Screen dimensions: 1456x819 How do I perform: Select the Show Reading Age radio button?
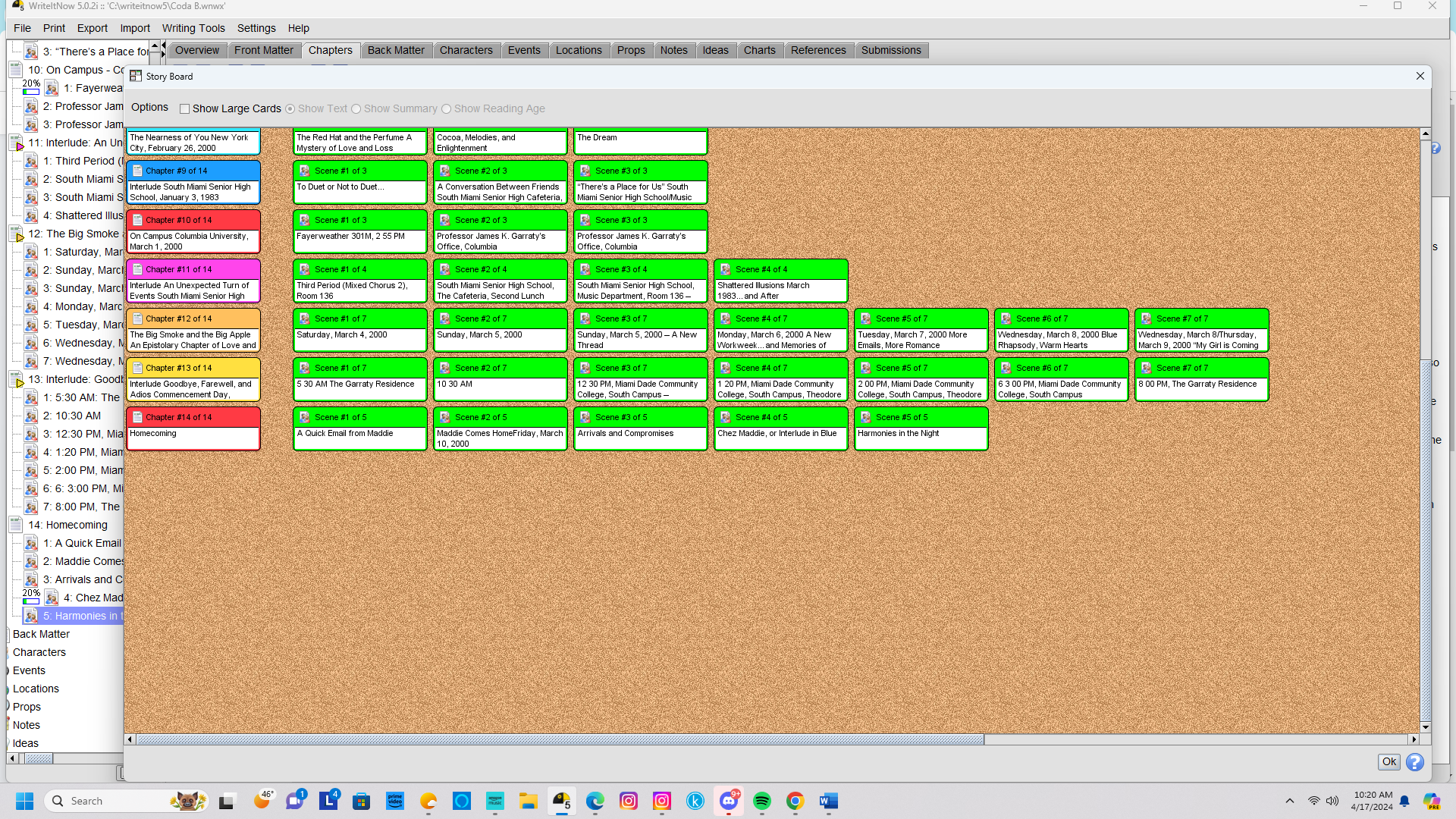[446, 108]
